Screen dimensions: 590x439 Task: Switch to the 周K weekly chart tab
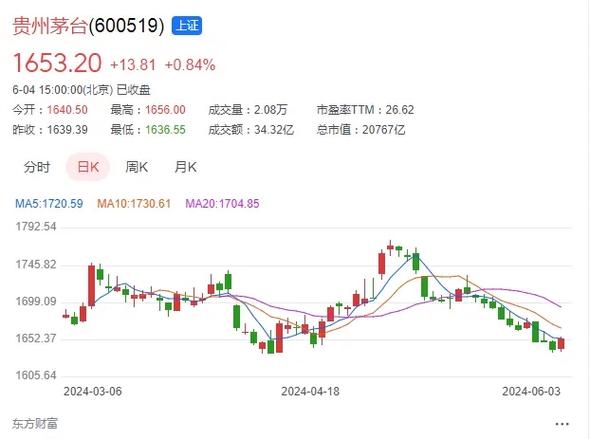[x=137, y=167]
